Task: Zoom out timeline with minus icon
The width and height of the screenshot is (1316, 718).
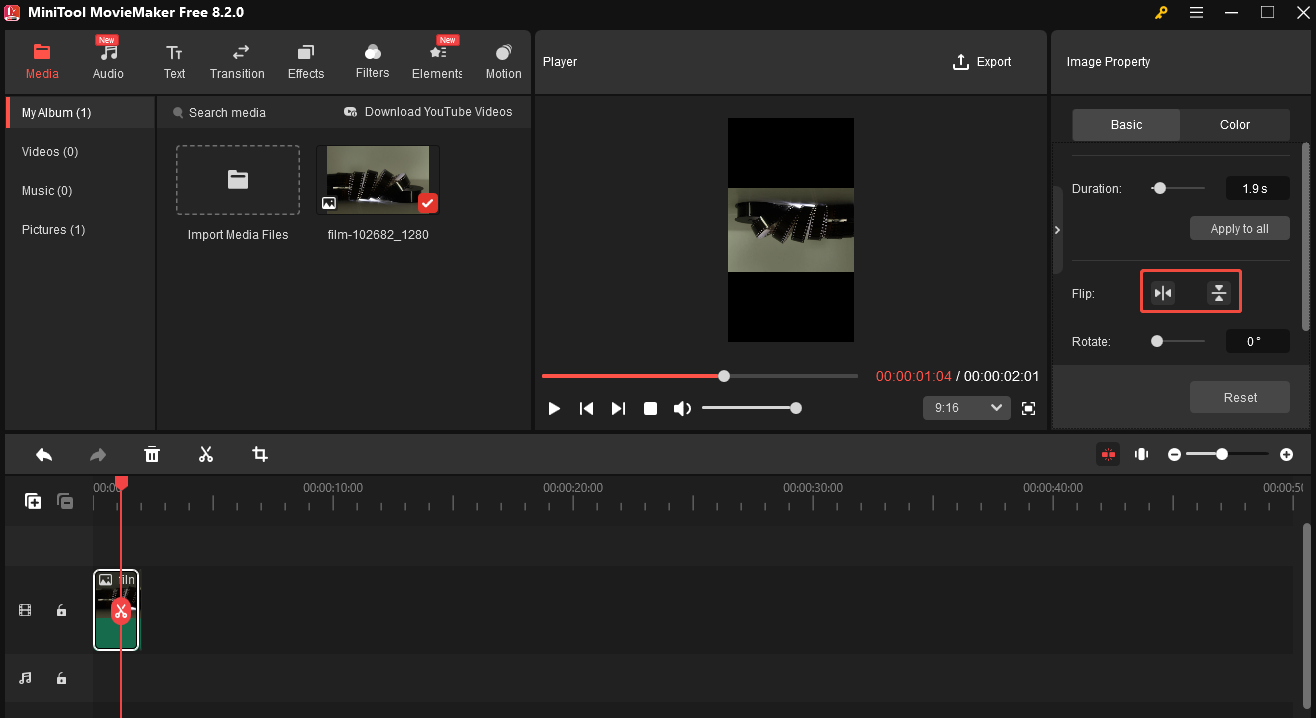Action: tap(1175, 454)
